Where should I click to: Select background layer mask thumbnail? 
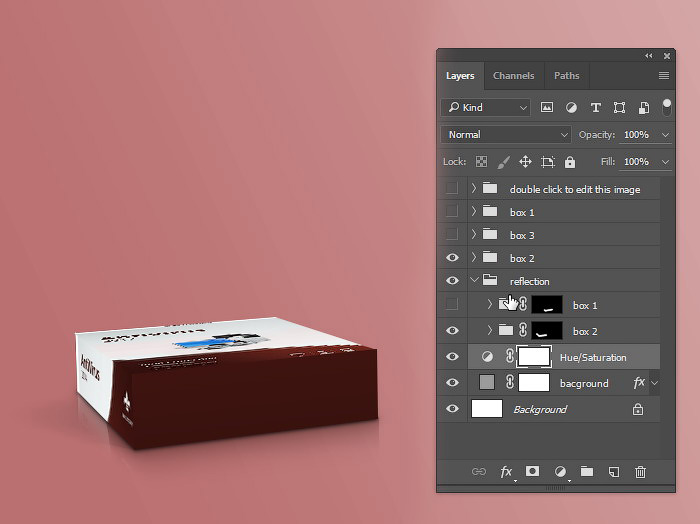[x=534, y=383]
